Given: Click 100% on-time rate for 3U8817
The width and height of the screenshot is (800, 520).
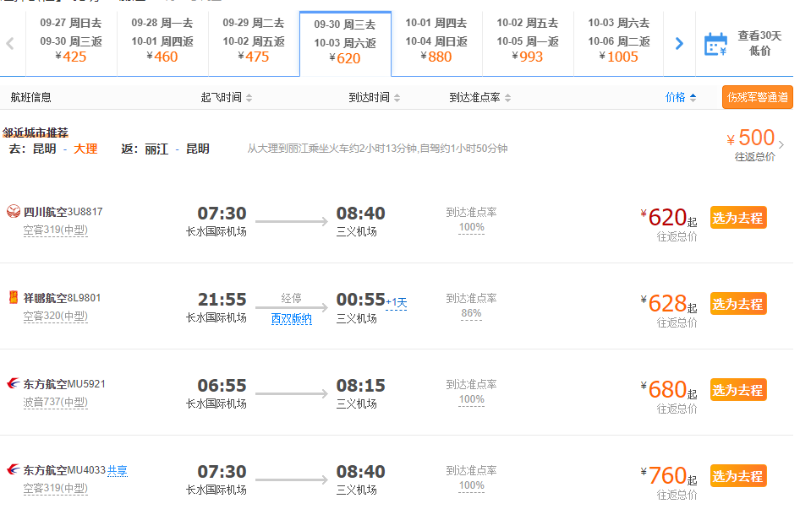Looking at the screenshot, I should [x=471, y=228].
